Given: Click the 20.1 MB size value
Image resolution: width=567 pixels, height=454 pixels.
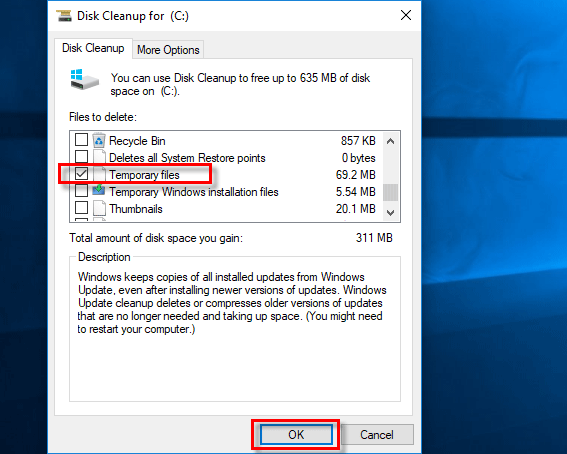Looking at the screenshot, I should [x=355, y=209].
